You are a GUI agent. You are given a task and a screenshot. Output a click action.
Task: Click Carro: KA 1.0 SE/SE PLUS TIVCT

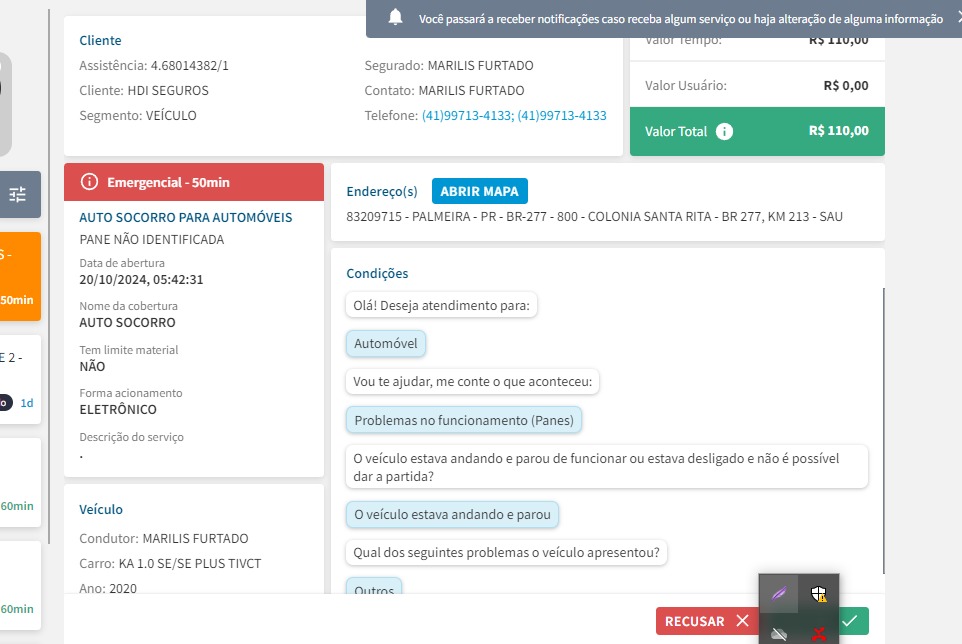[171, 564]
